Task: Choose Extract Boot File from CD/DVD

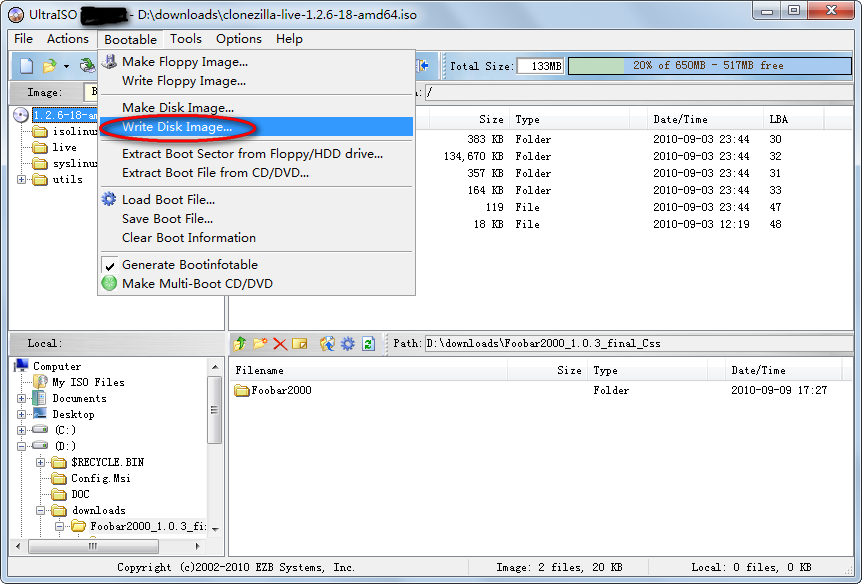Action: click(x=256, y=173)
